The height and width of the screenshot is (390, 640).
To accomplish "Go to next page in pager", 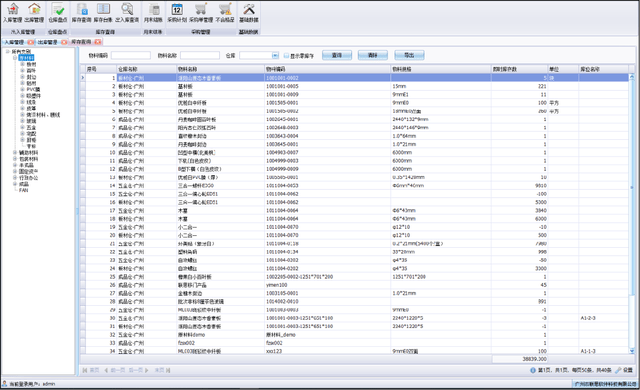I will (x=139, y=370).
